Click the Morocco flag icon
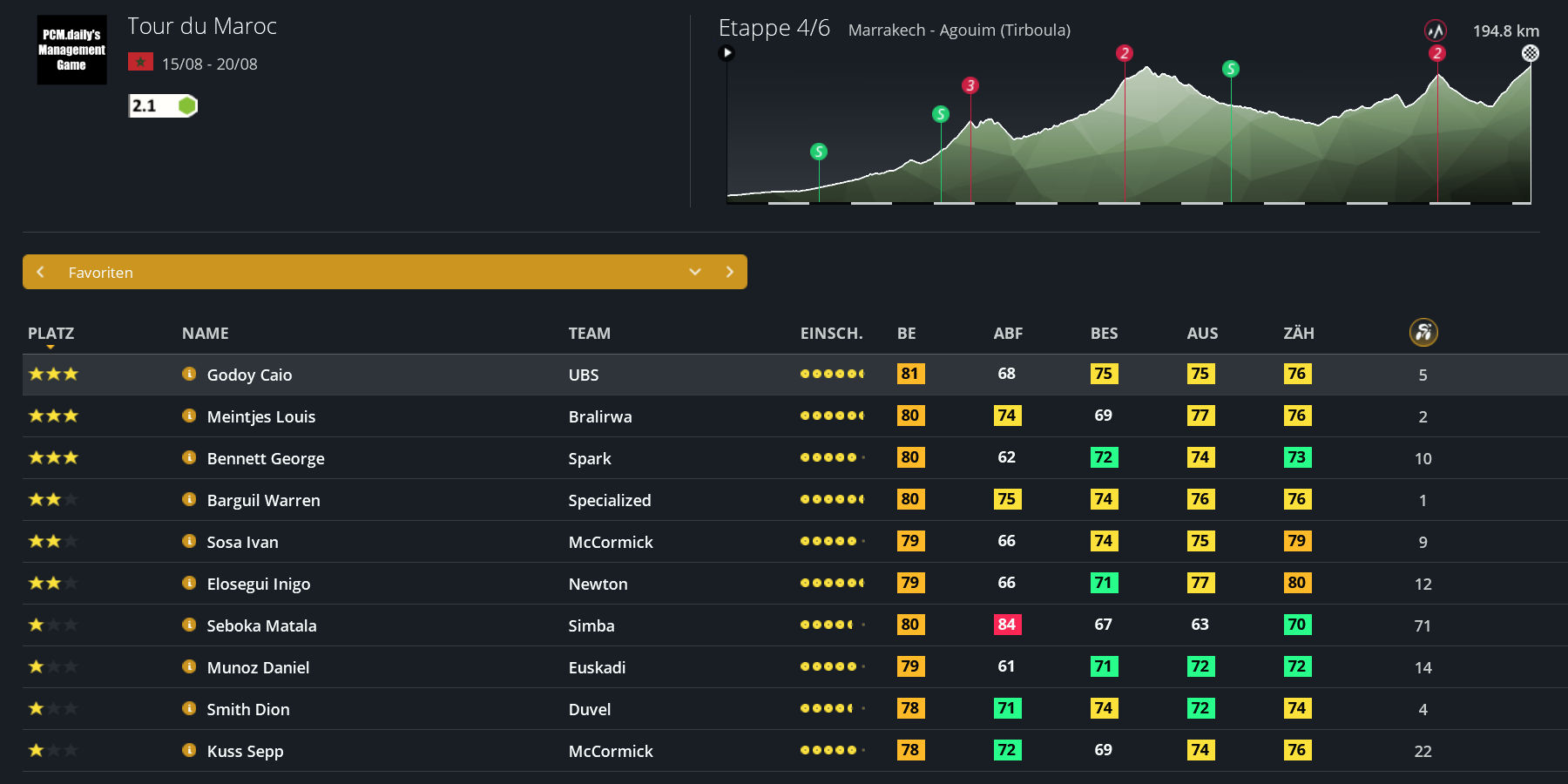This screenshot has width=1568, height=784. [140, 63]
